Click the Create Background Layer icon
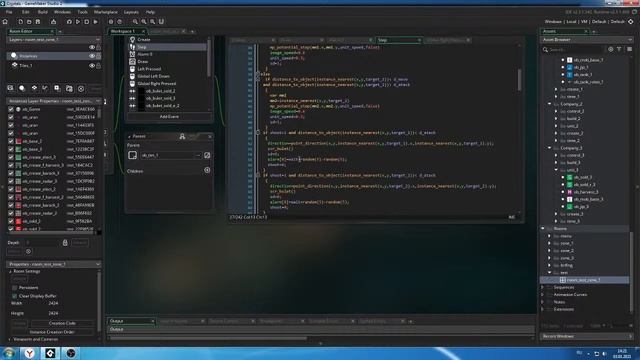The height and width of the screenshot is (360, 640). coord(11,88)
